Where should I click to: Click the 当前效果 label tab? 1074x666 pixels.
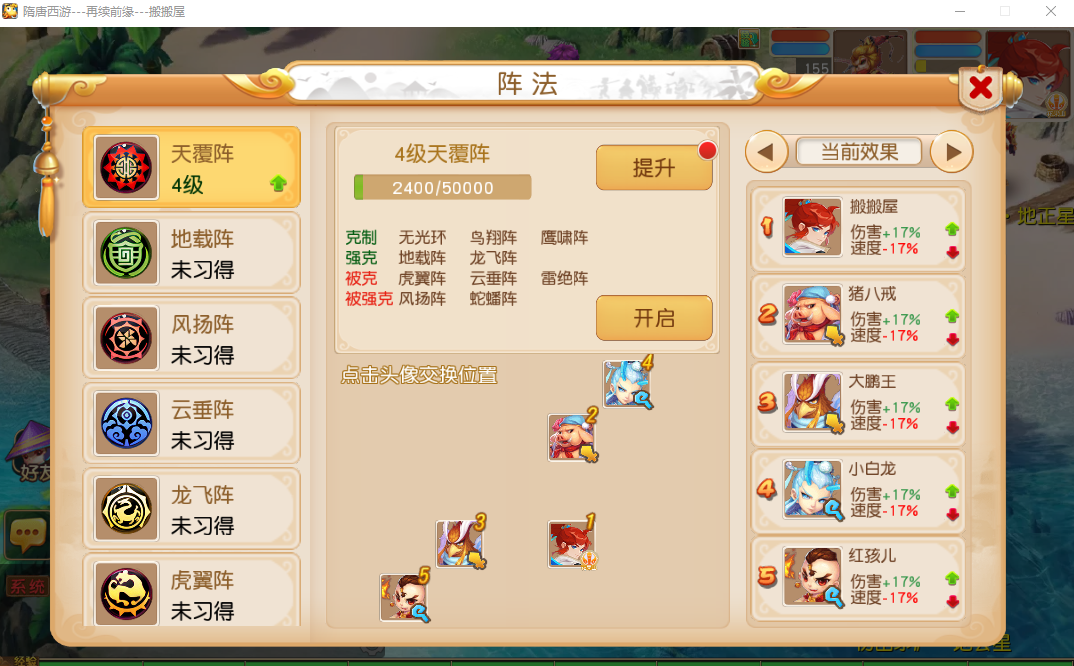pos(859,151)
